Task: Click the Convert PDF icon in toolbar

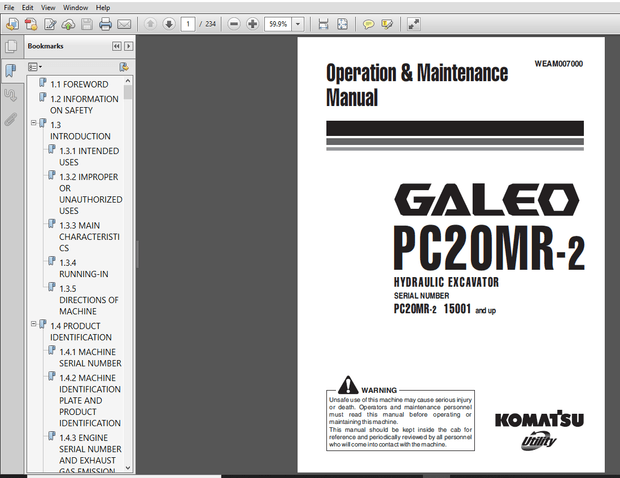Action: 31,24
